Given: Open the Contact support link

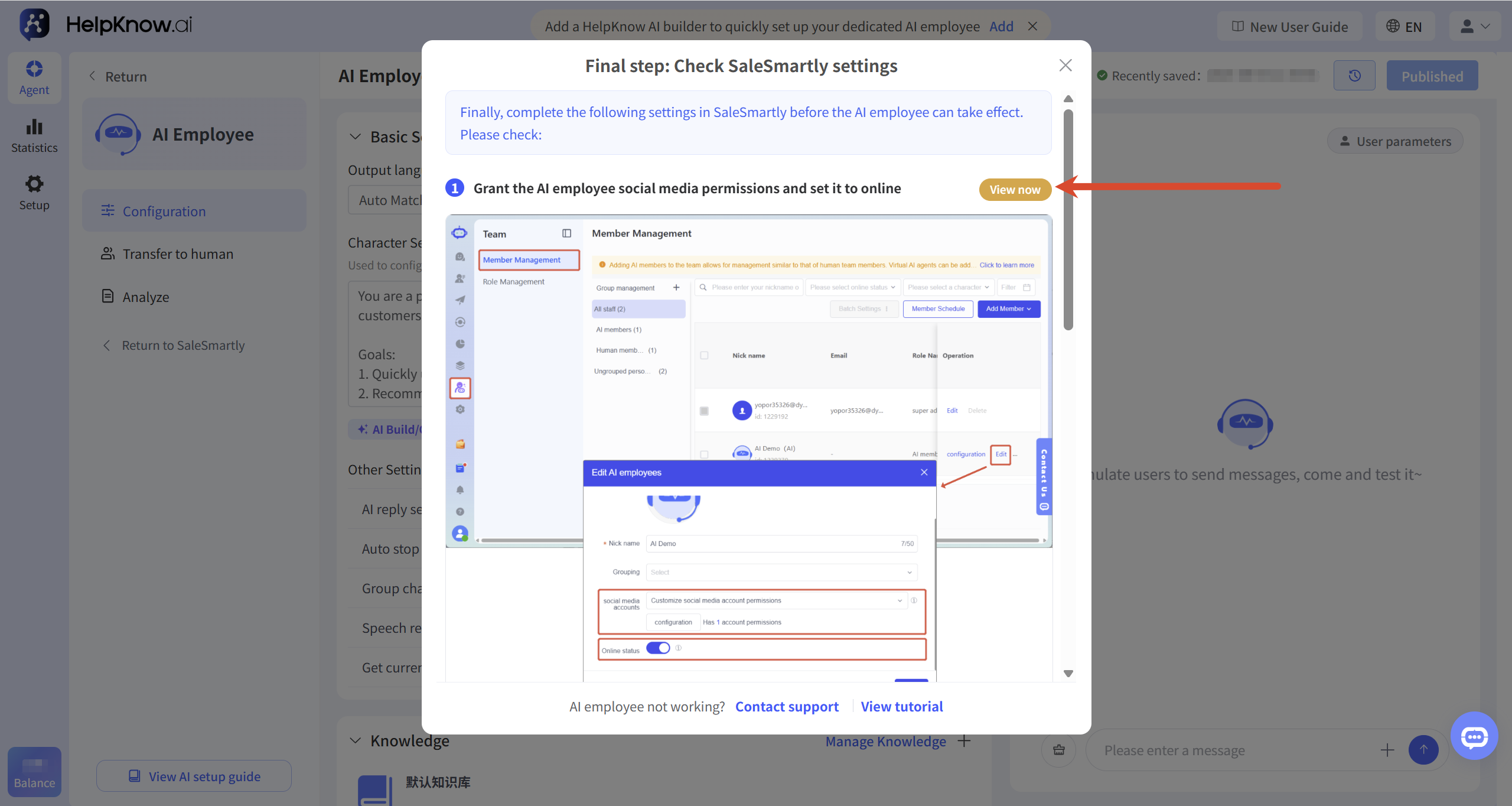Looking at the screenshot, I should tap(787, 706).
